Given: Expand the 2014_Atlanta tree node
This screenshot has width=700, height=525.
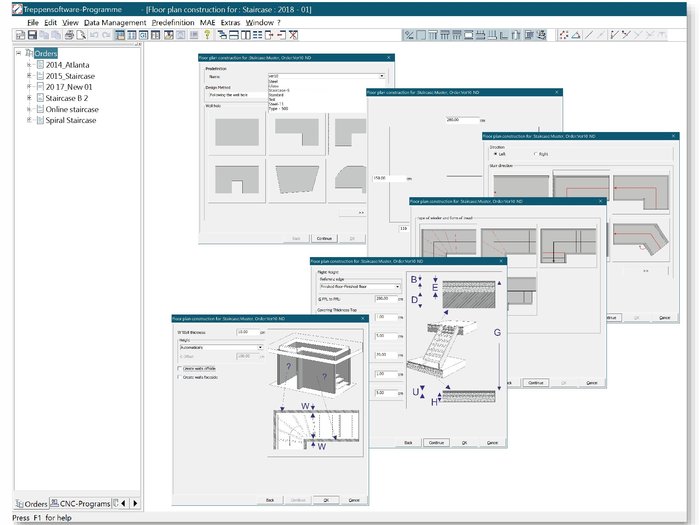Looking at the screenshot, I should (29, 65).
